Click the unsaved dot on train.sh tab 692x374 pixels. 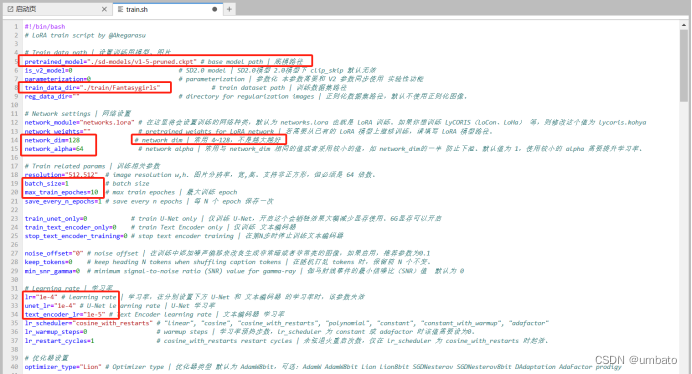pyautogui.click(x=214, y=9)
